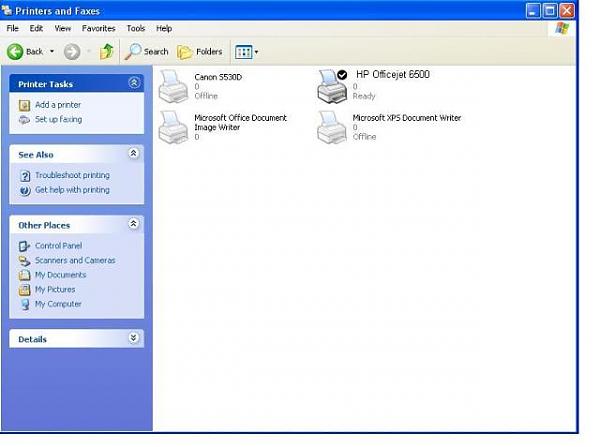
Task: Click the Set up faxing link
Action: [59, 120]
